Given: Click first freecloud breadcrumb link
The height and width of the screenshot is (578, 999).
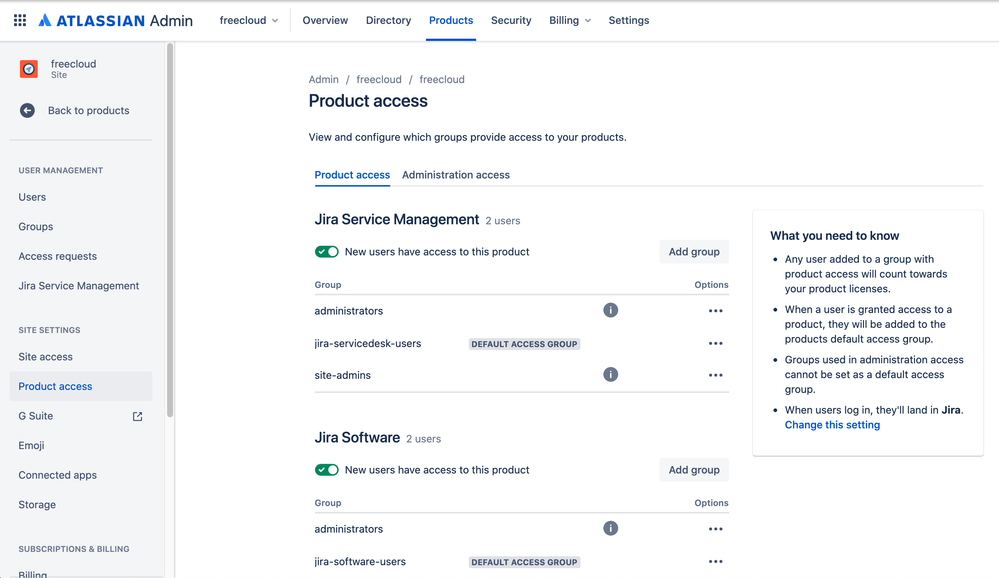Looking at the screenshot, I should point(379,80).
